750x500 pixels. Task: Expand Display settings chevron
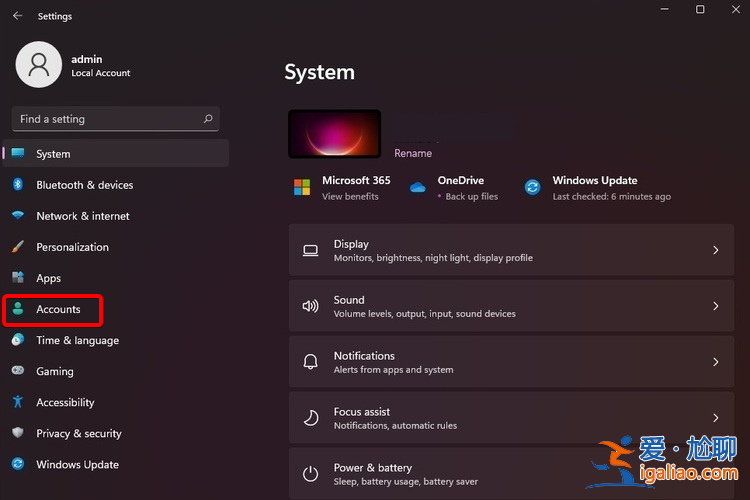click(716, 250)
